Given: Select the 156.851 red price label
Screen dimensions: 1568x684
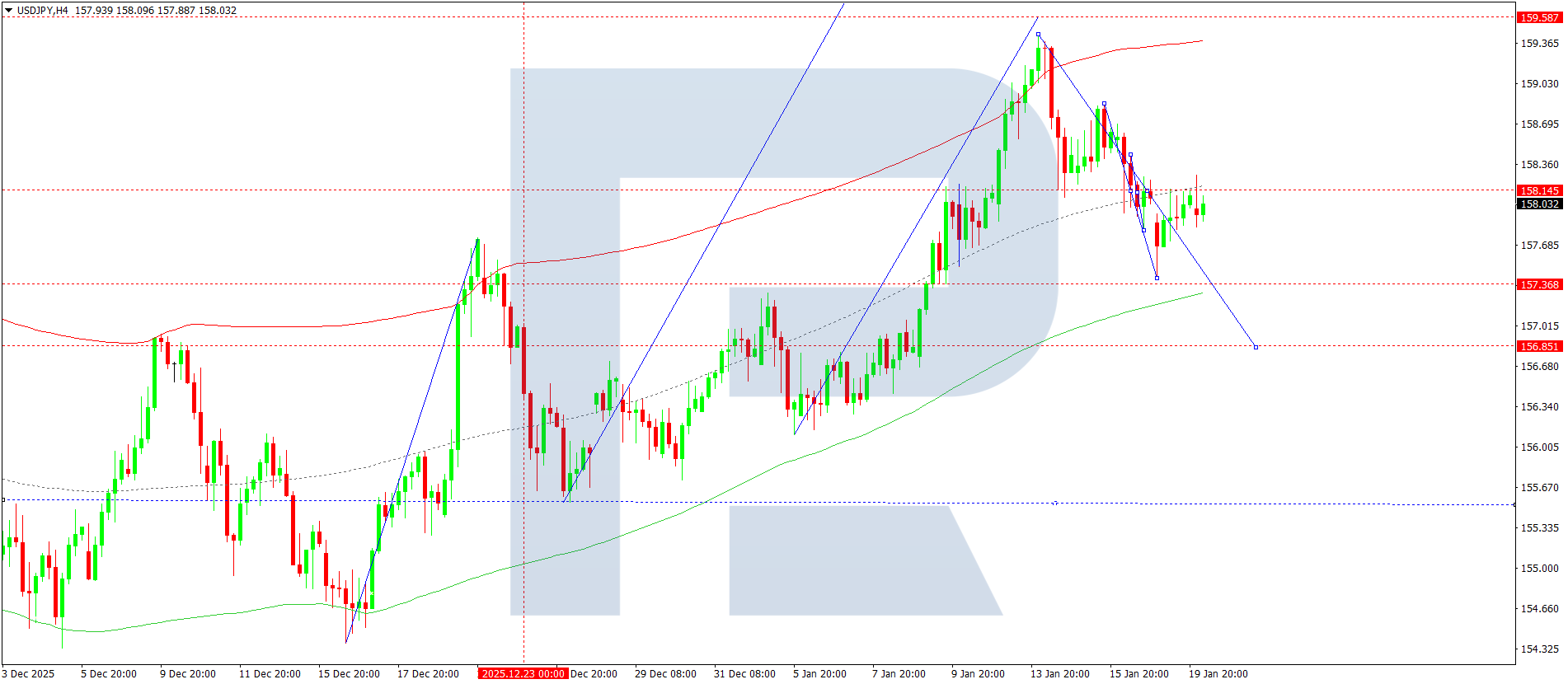Looking at the screenshot, I should click(1538, 346).
